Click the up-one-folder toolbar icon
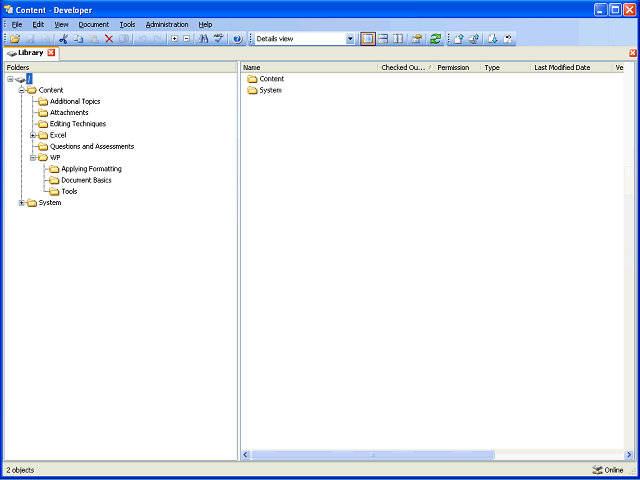 416,39
